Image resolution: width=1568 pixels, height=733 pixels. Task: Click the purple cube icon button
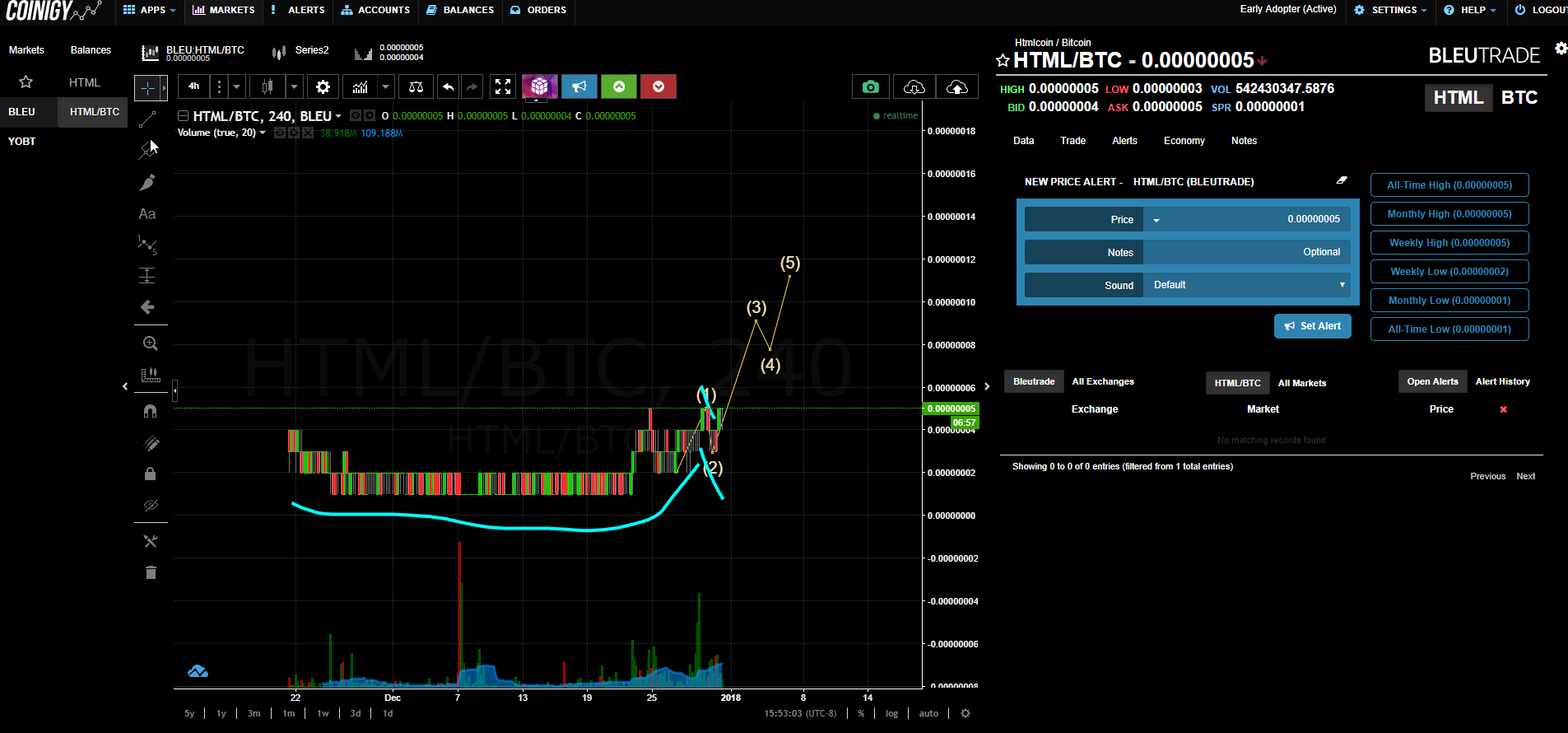[540, 86]
